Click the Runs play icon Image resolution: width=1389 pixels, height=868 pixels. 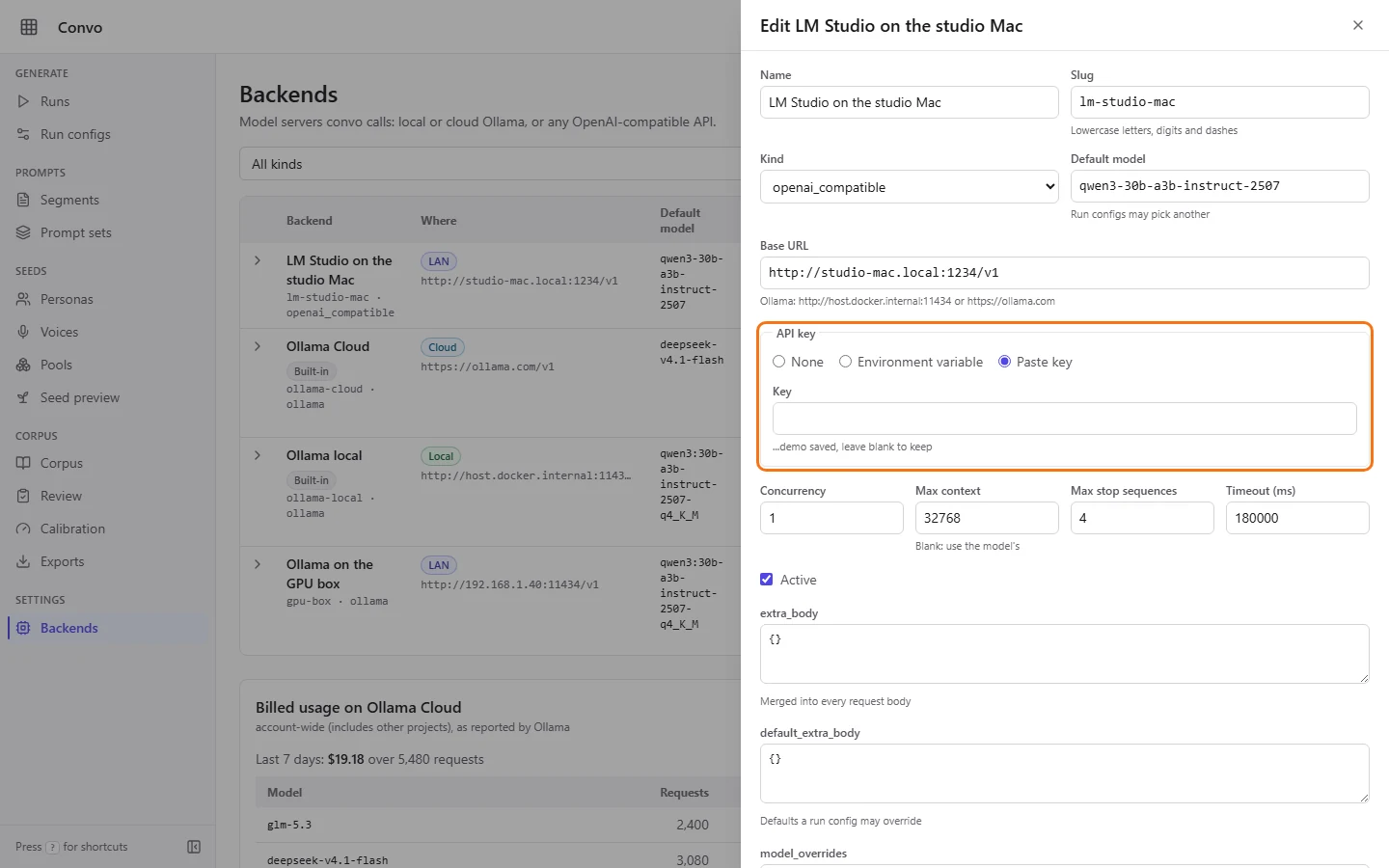coord(23,101)
